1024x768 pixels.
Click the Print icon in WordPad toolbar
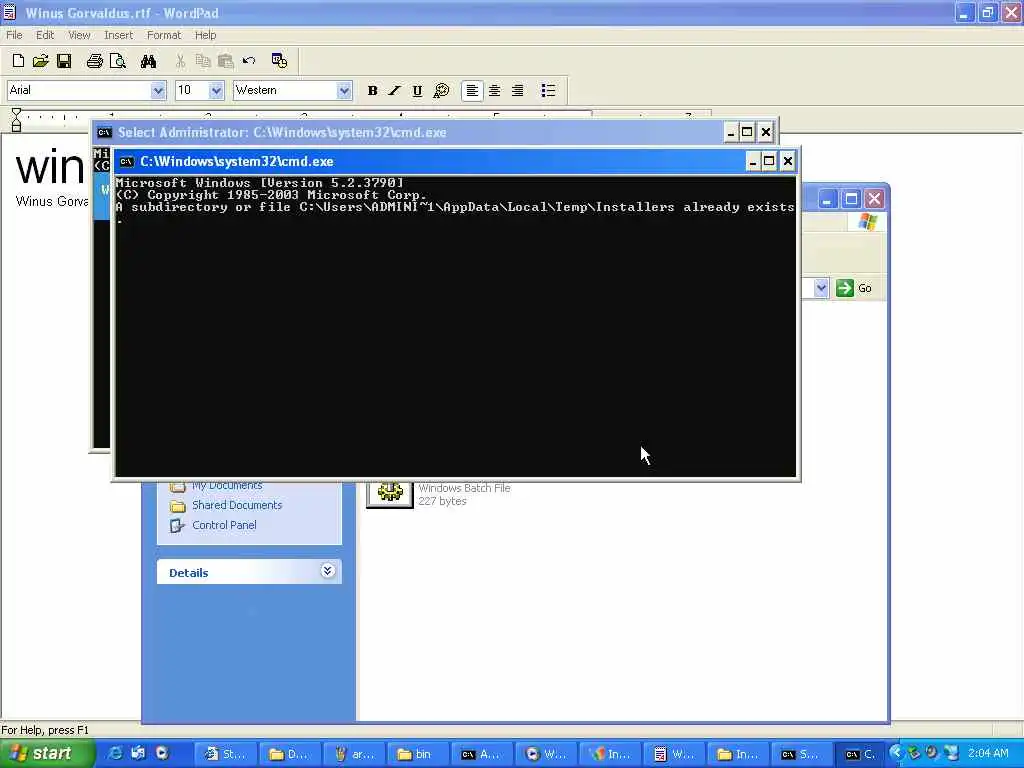click(x=95, y=61)
